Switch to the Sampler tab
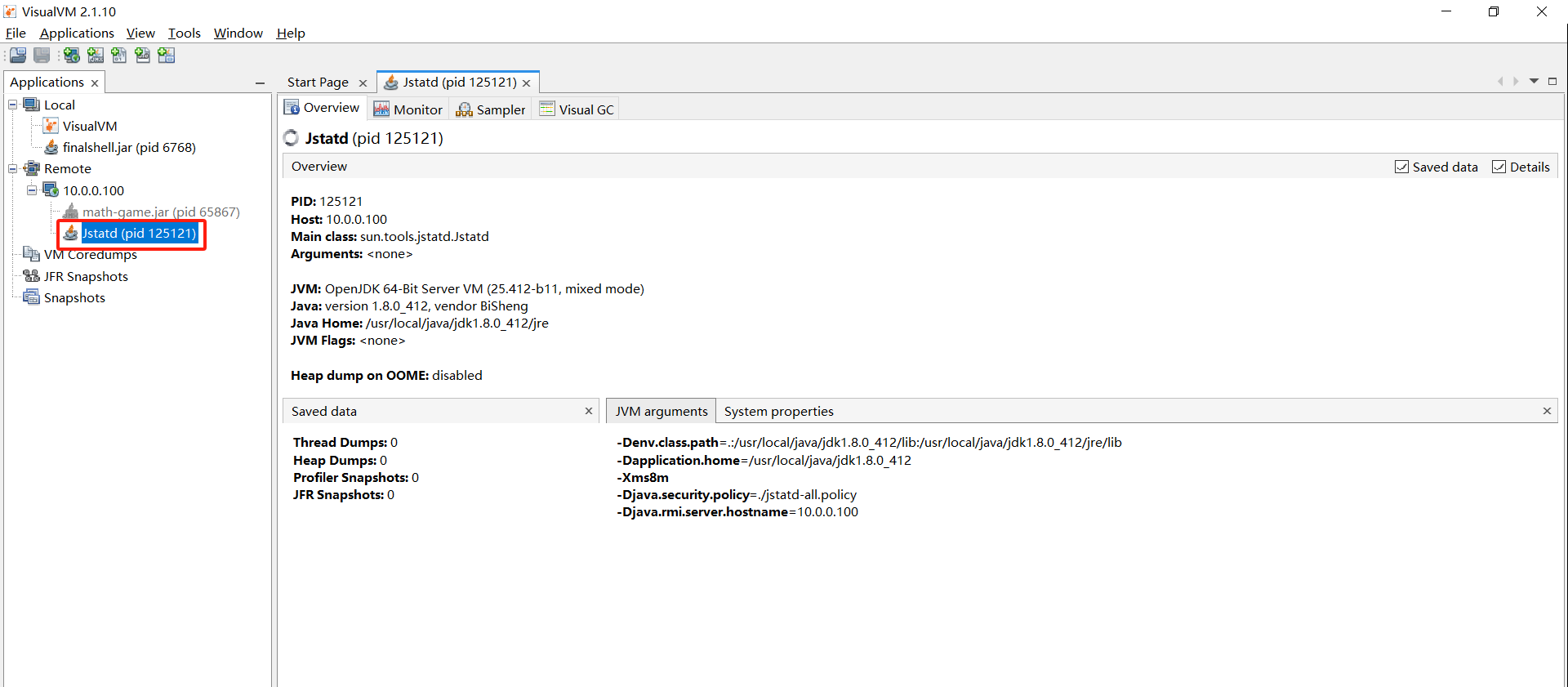Screen dimensions: 1568x687 coord(491,109)
